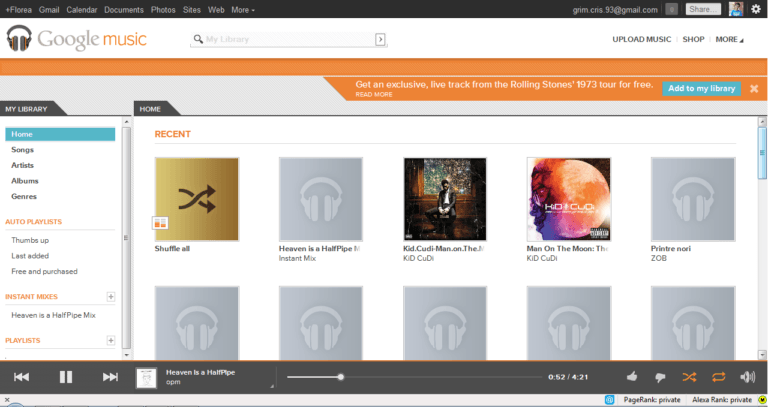Viewport: 768px width, 407px height.
Task: Click the Alexa Rank status icon
Action: tap(762, 400)
